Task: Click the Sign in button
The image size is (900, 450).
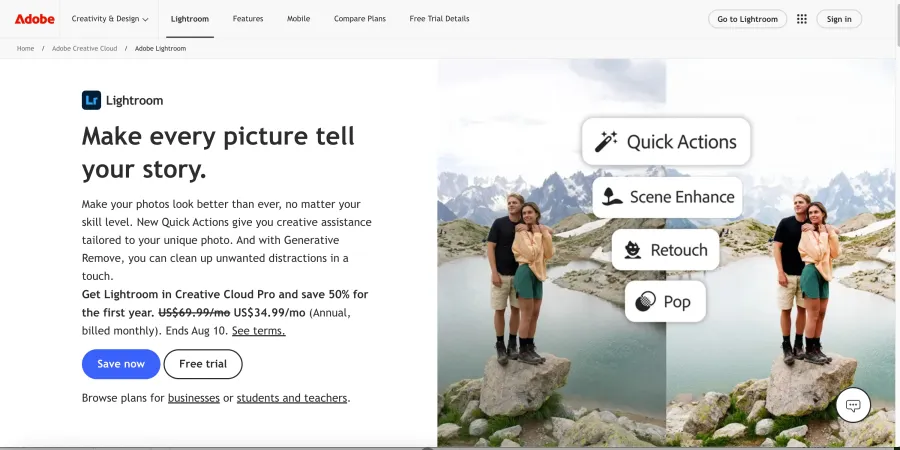Action: pyautogui.click(x=839, y=19)
